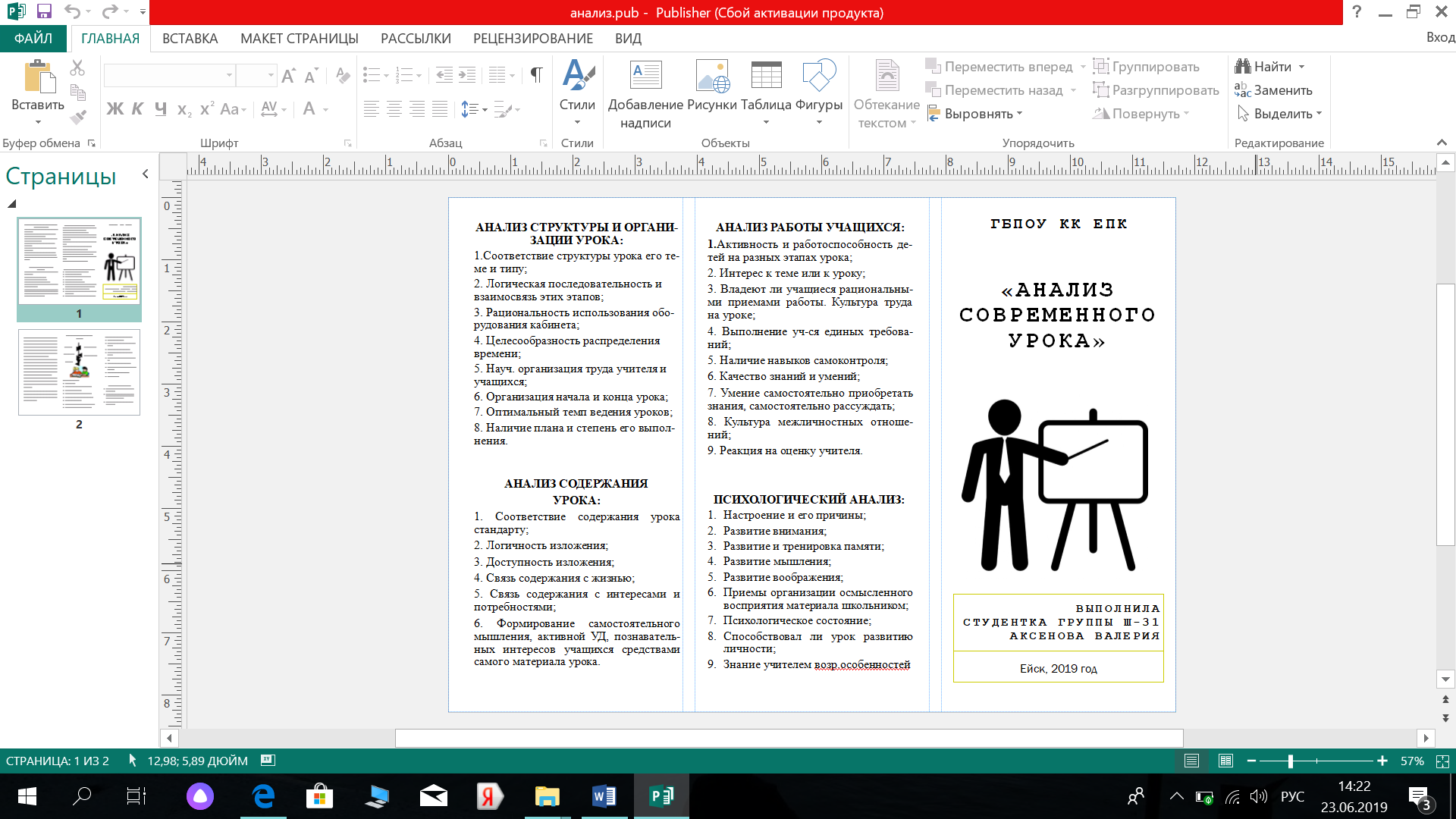1456x819 pixels.
Task: Click the Save icon in title bar
Action: pos(44,11)
